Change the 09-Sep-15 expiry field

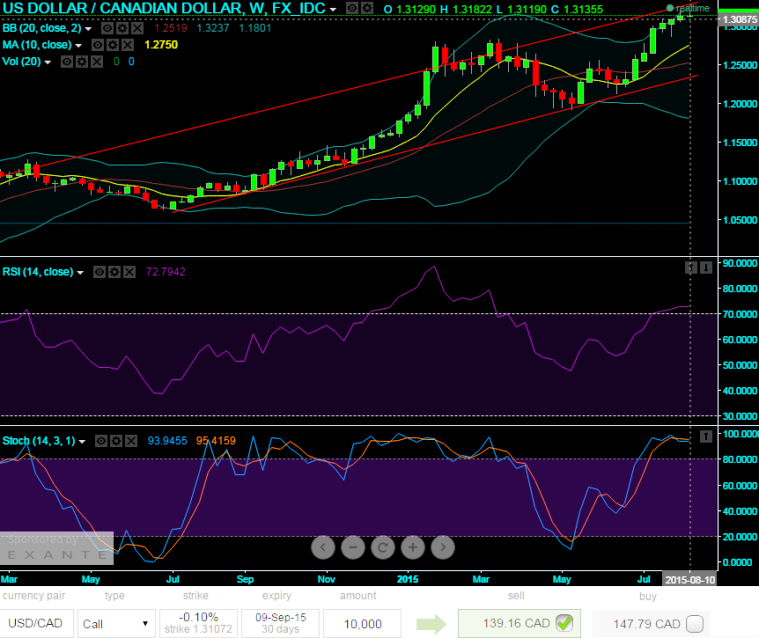coord(280,623)
